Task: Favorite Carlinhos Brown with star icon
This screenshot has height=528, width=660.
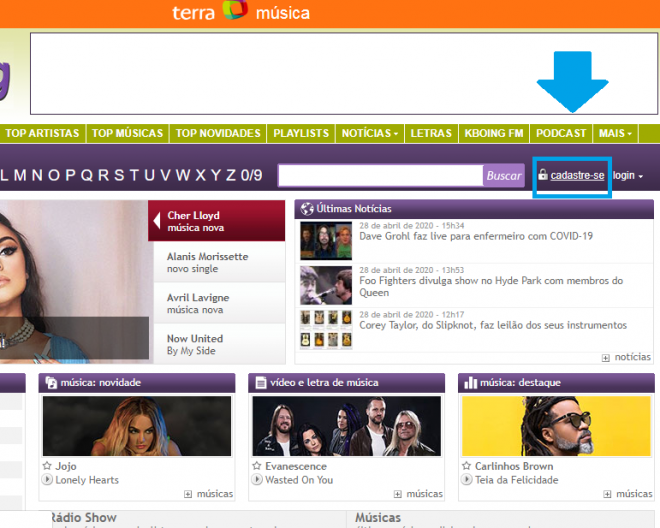Action: [466, 466]
